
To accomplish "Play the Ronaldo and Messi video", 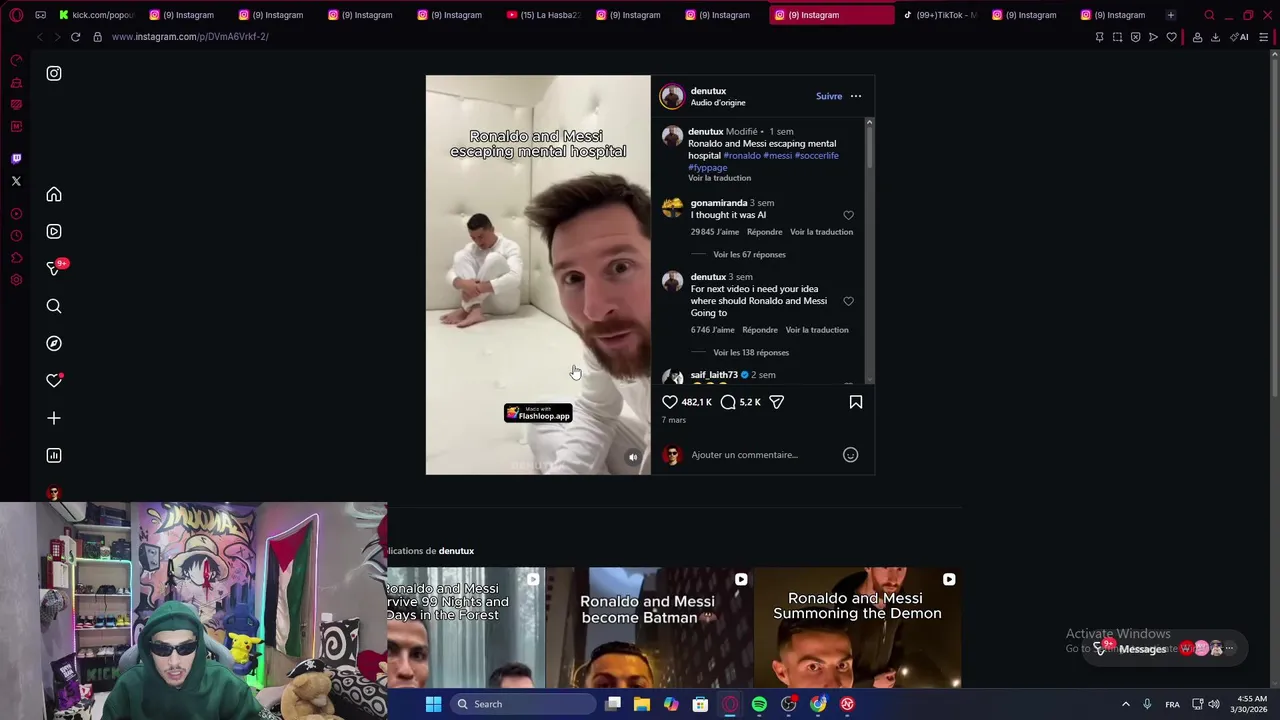I will (x=538, y=275).
